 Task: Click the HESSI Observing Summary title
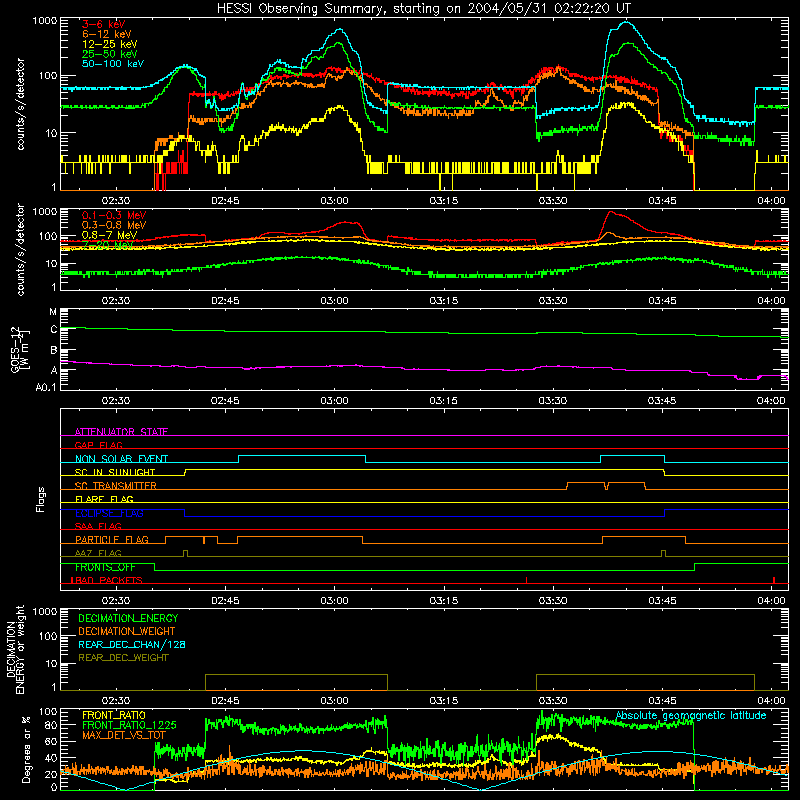point(423,9)
